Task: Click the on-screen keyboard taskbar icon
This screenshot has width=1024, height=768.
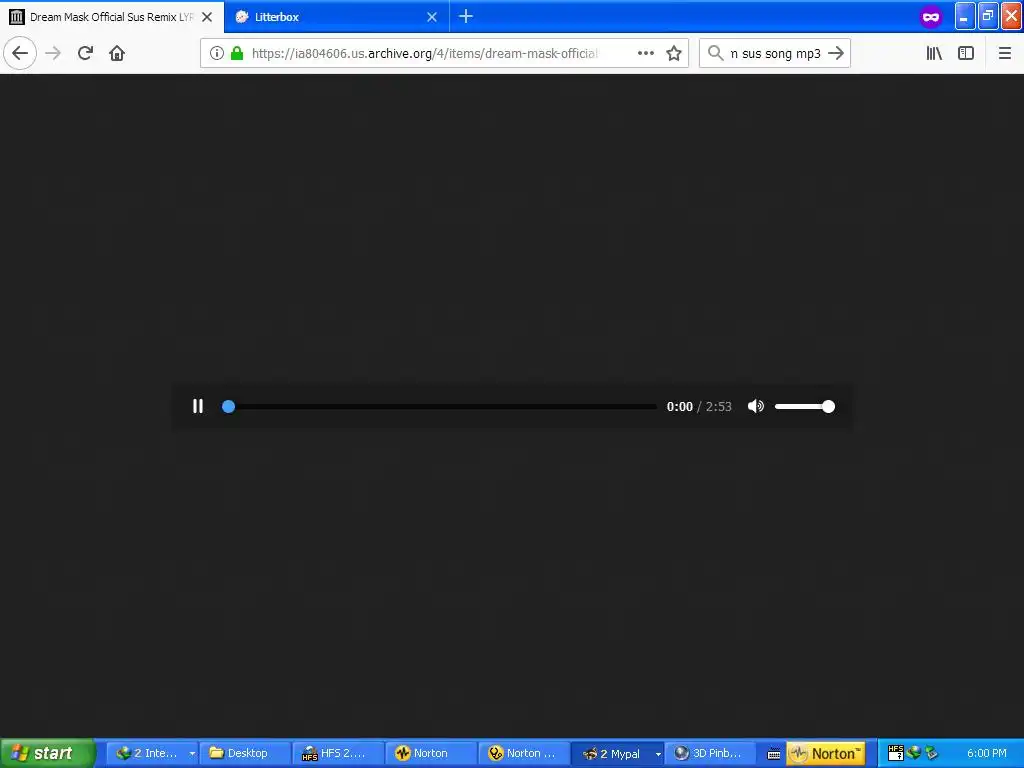Action: 774,754
